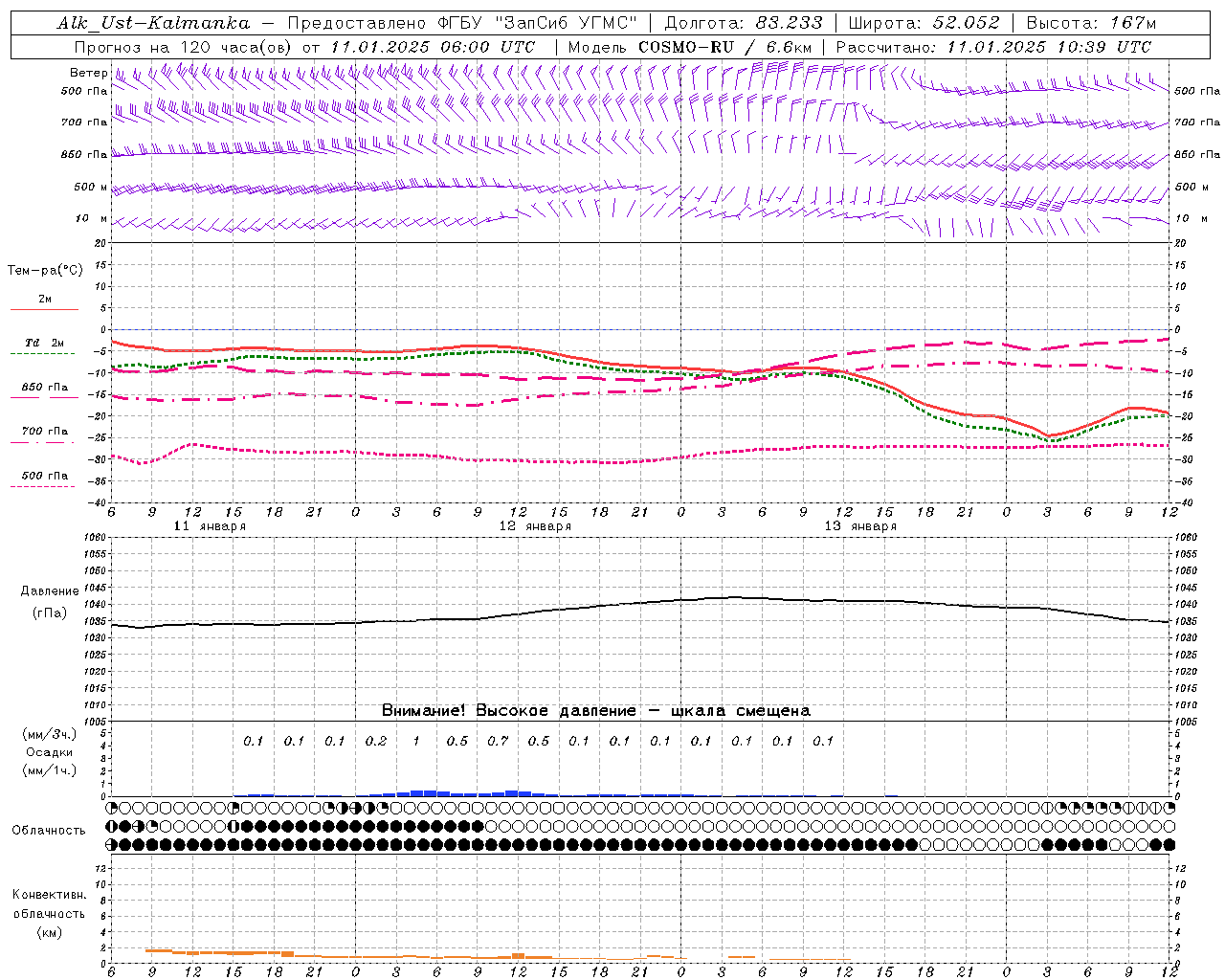The width and height of the screenshot is (1225, 980).
Task: Click the precipitation value "0.2"
Action: click(376, 741)
